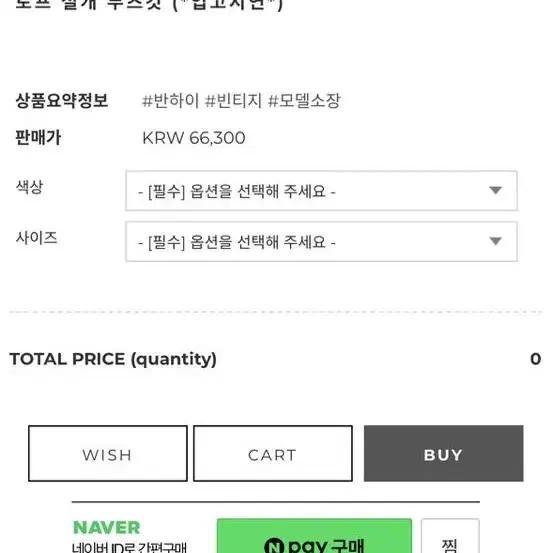
Task: Click the NAVER logo text
Action: click(107, 528)
